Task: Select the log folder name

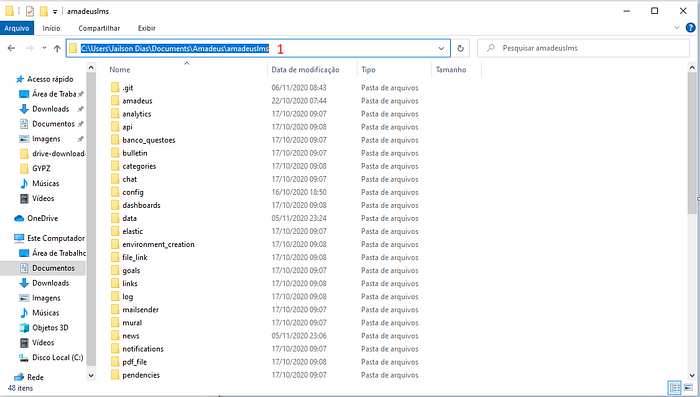Action: coord(128,297)
